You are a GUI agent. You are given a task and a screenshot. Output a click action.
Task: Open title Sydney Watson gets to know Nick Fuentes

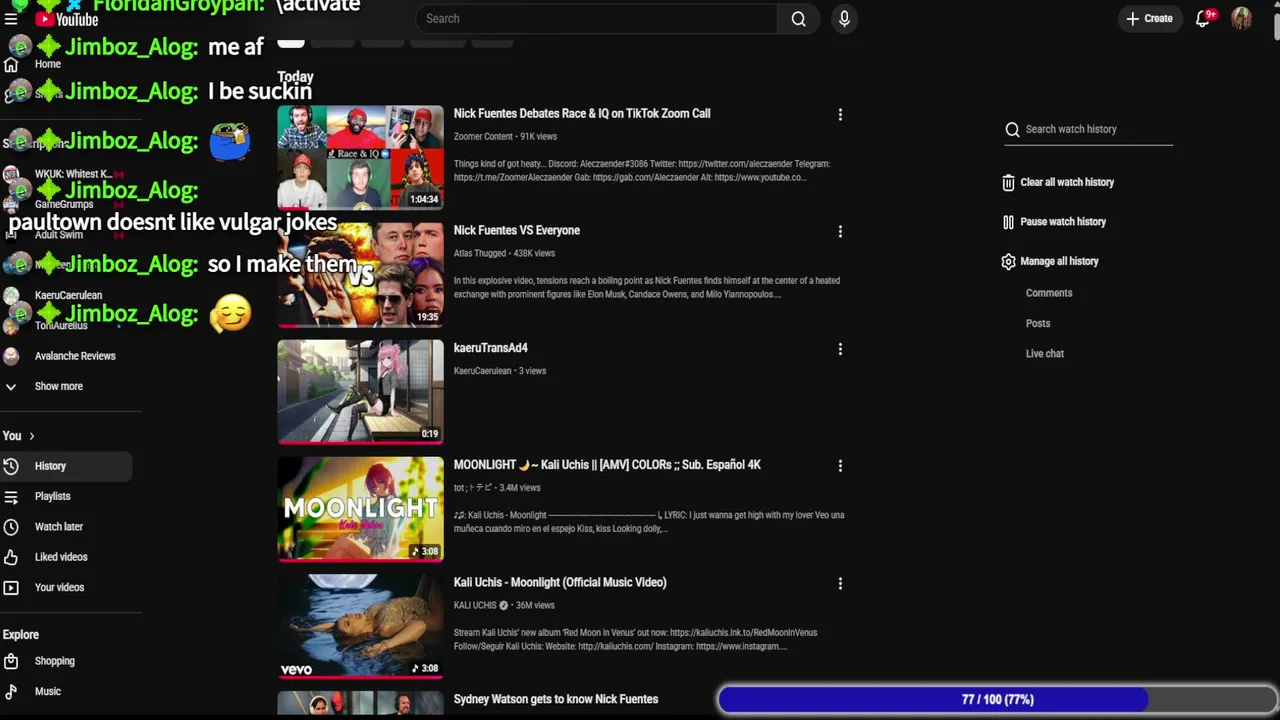pyautogui.click(x=556, y=699)
